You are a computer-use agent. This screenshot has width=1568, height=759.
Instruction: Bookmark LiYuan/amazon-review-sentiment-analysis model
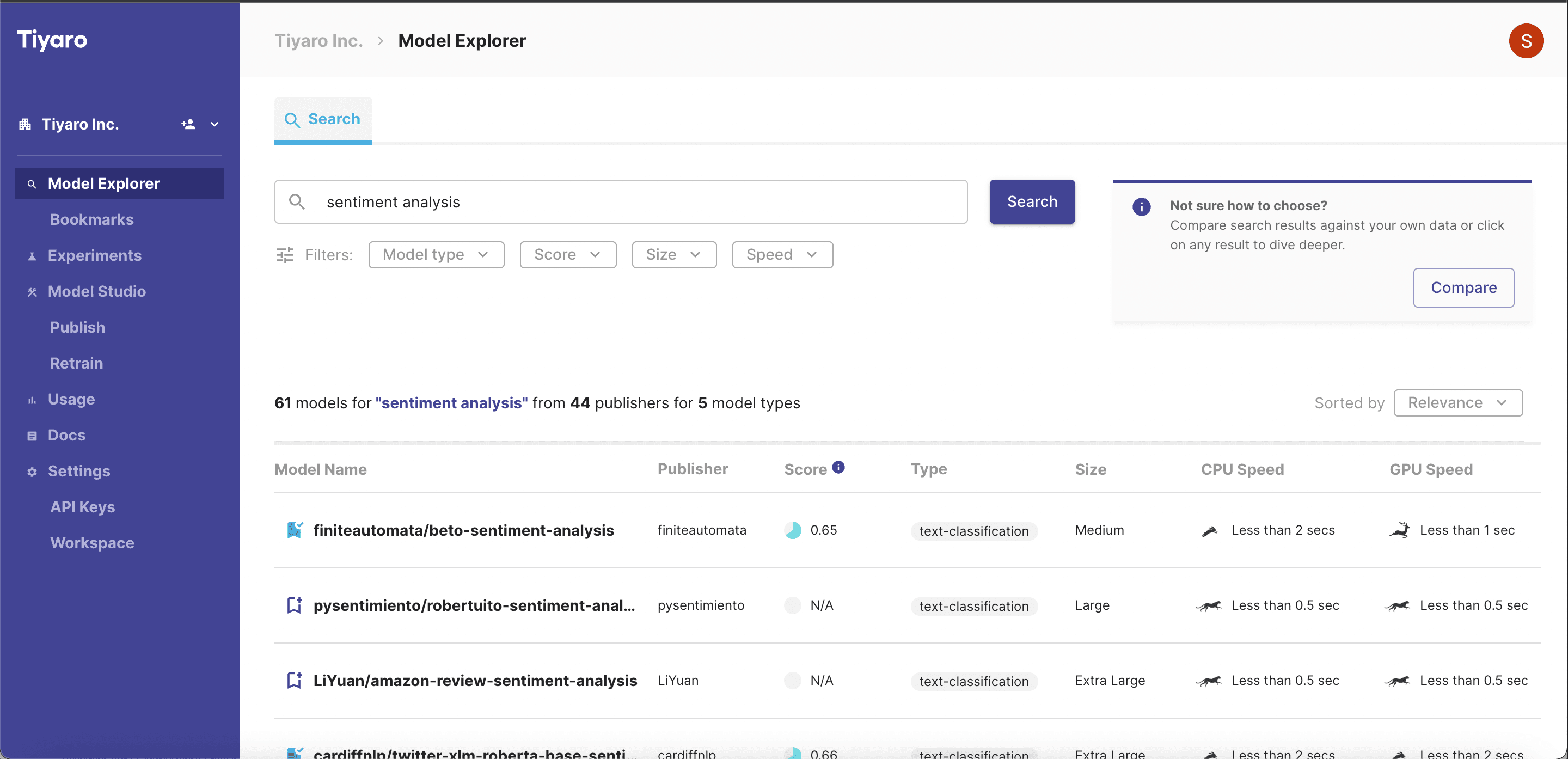(295, 680)
